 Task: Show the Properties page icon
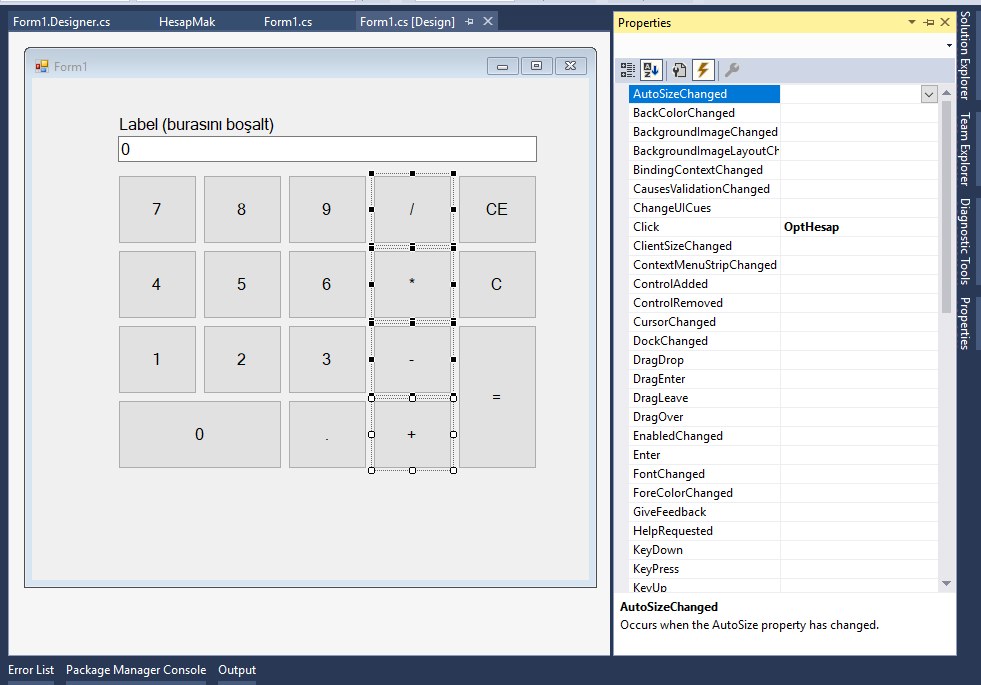[x=679, y=70]
